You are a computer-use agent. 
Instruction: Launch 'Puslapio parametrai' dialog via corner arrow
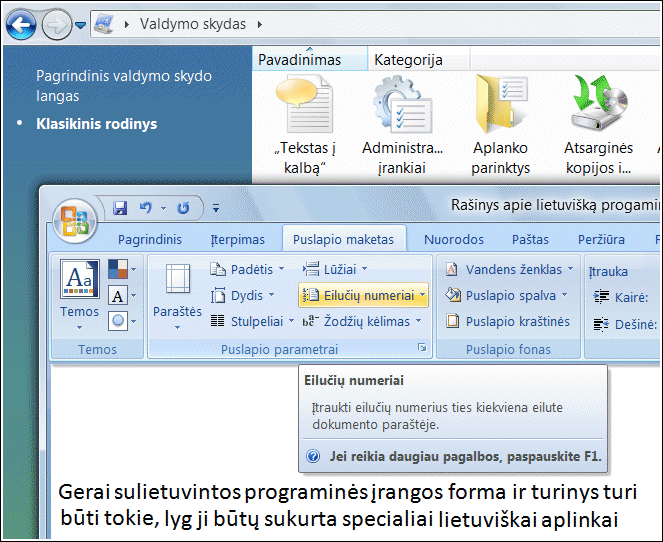[422, 348]
